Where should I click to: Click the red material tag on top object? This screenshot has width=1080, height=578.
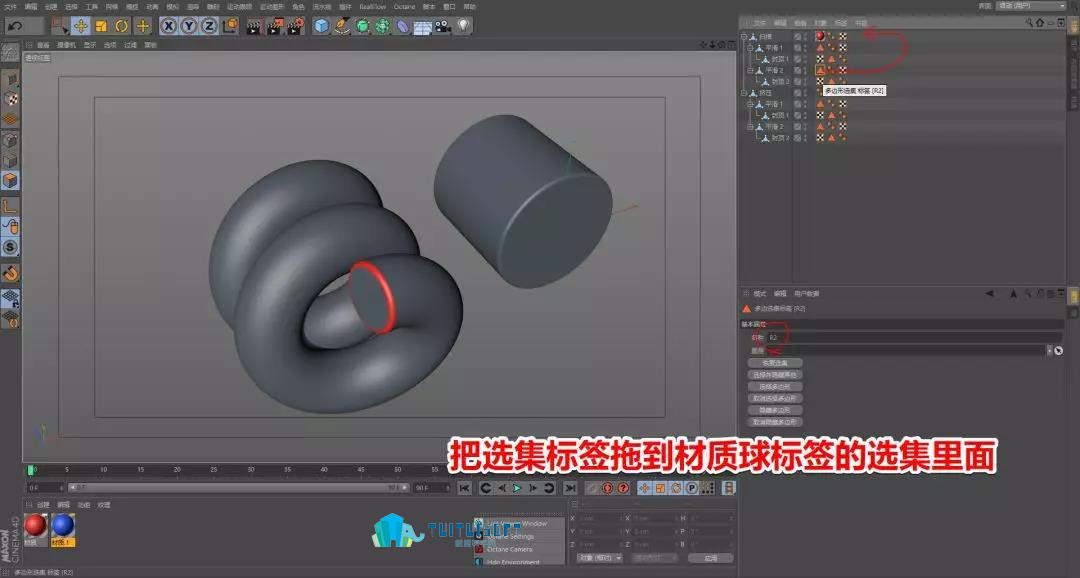click(820, 36)
